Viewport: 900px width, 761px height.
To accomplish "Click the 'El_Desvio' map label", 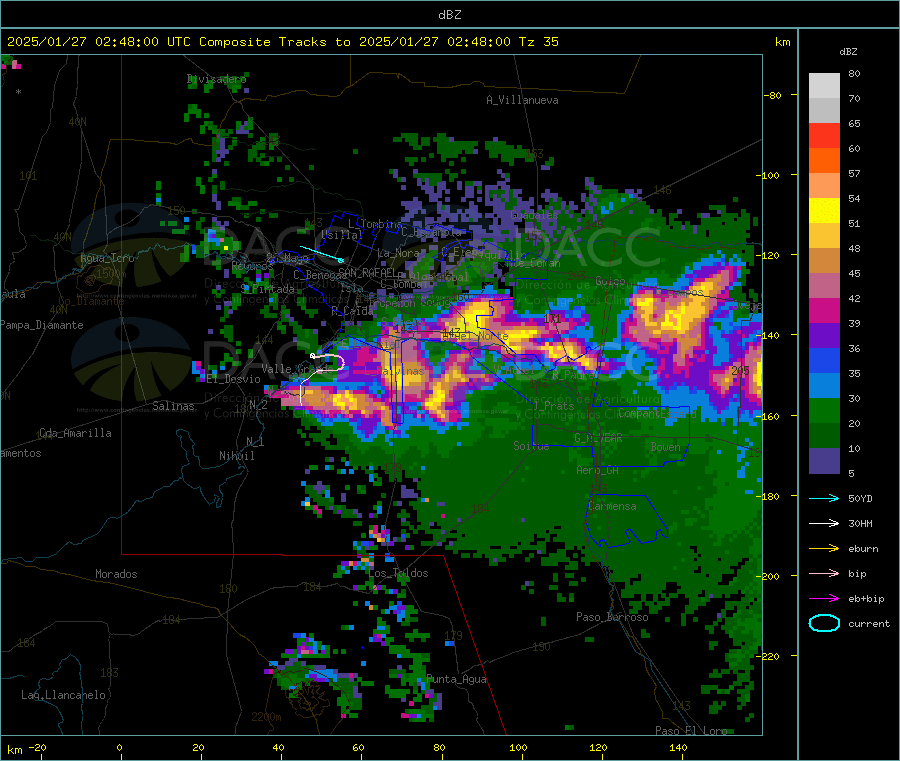I will [x=234, y=379].
